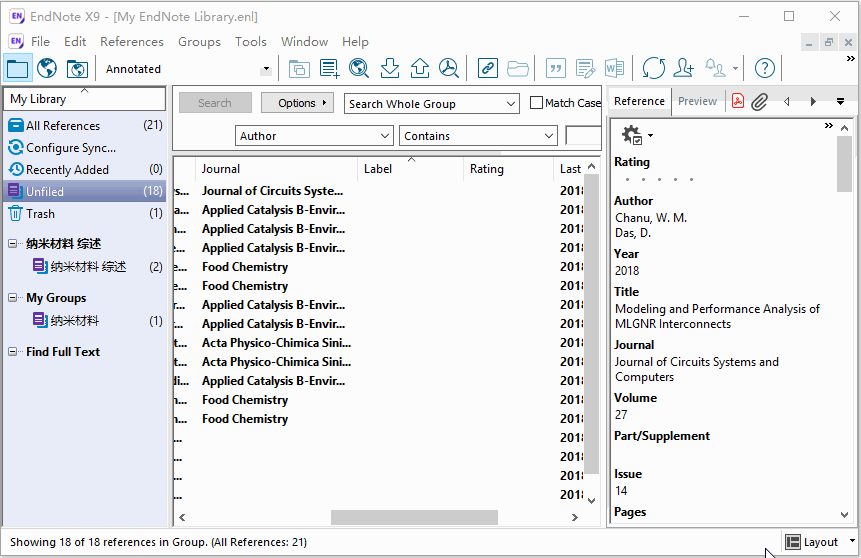Select Recently Added group
Image resolution: width=861 pixels, height=558 pixels.
click(x=85, y=170)
